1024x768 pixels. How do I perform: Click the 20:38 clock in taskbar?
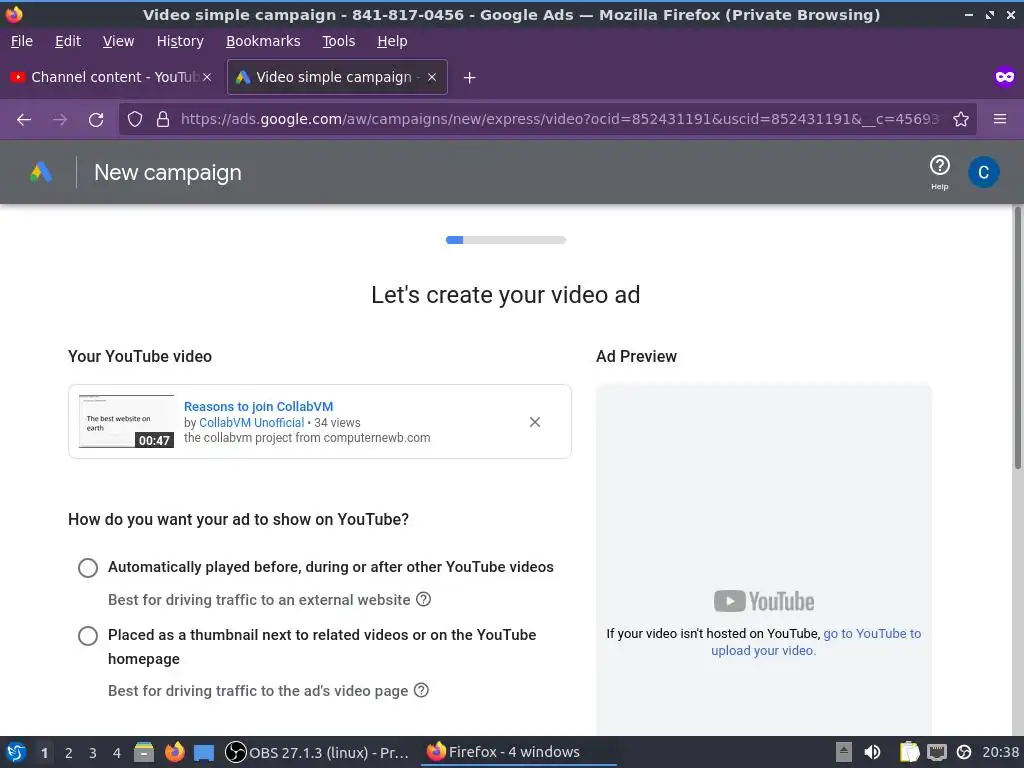point(1000,752)
